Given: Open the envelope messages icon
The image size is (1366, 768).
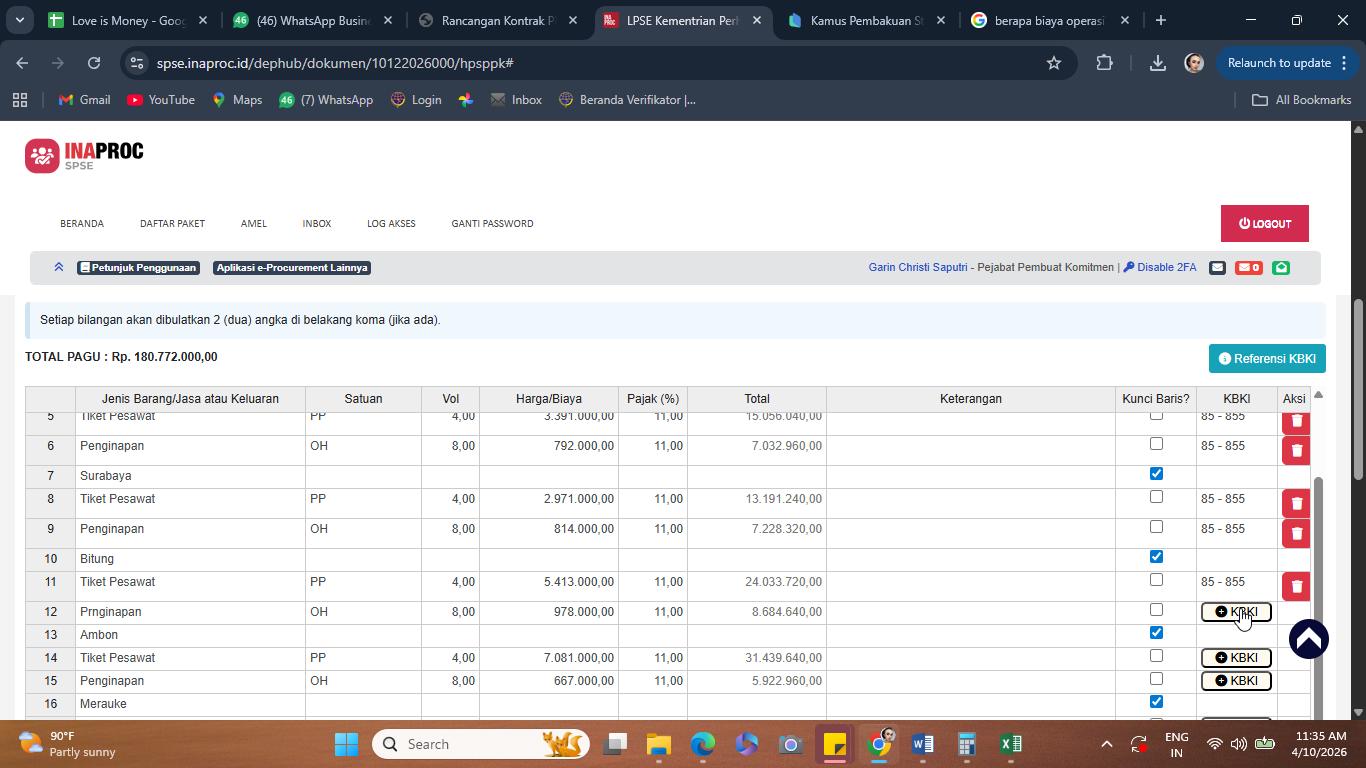Looking at the screenshot, I should coord(1217,267).
